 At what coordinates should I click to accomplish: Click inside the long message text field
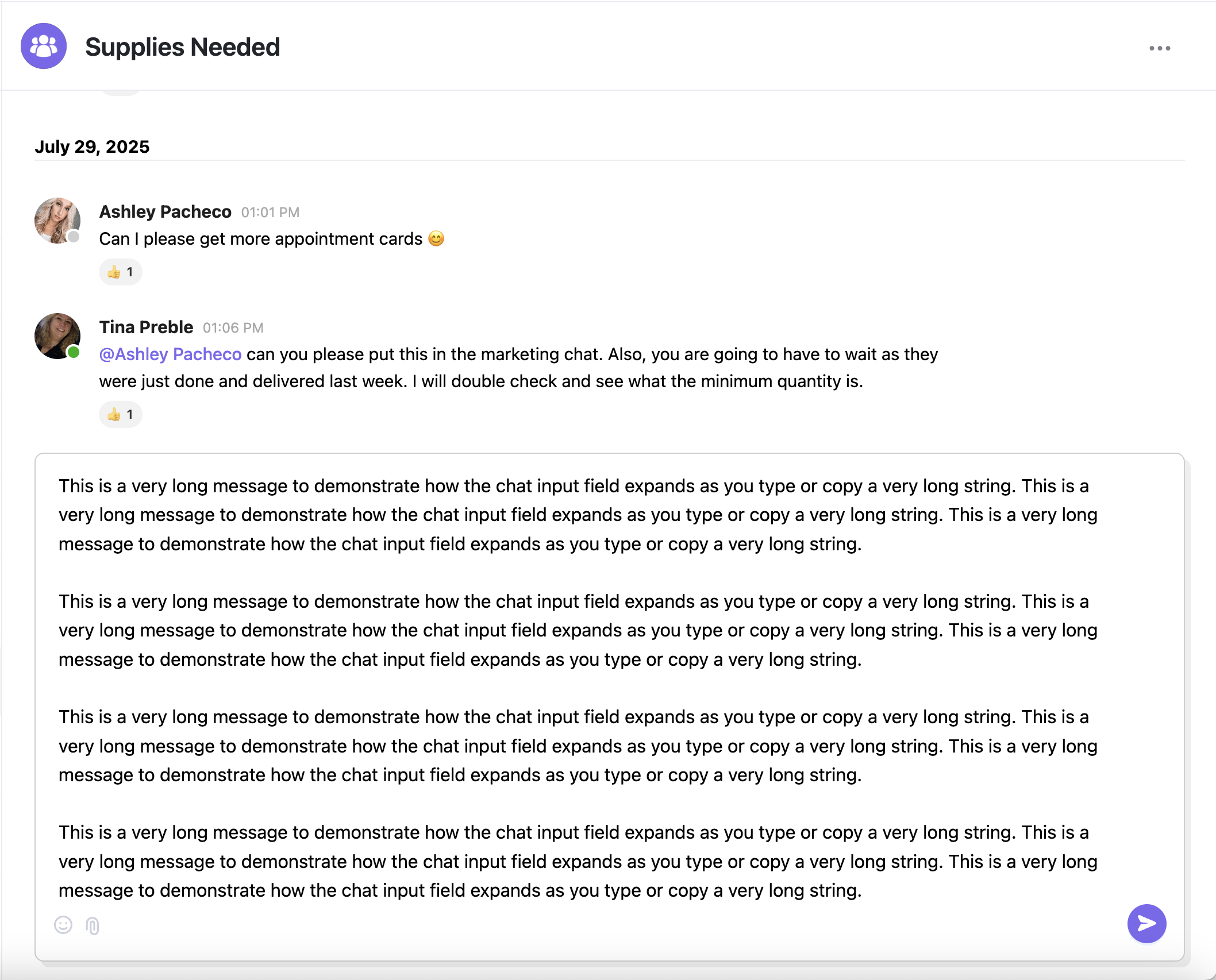point(609,688)
